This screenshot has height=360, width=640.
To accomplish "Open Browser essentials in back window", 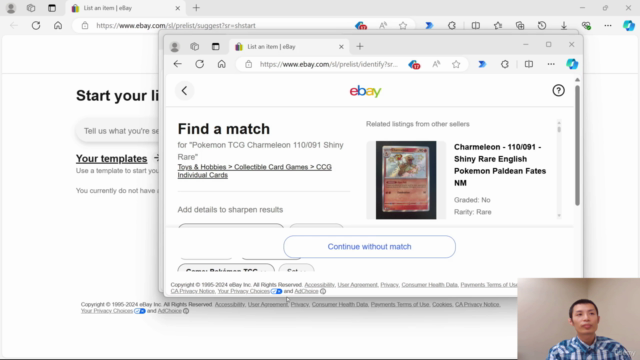I will [x=586, y=25].
